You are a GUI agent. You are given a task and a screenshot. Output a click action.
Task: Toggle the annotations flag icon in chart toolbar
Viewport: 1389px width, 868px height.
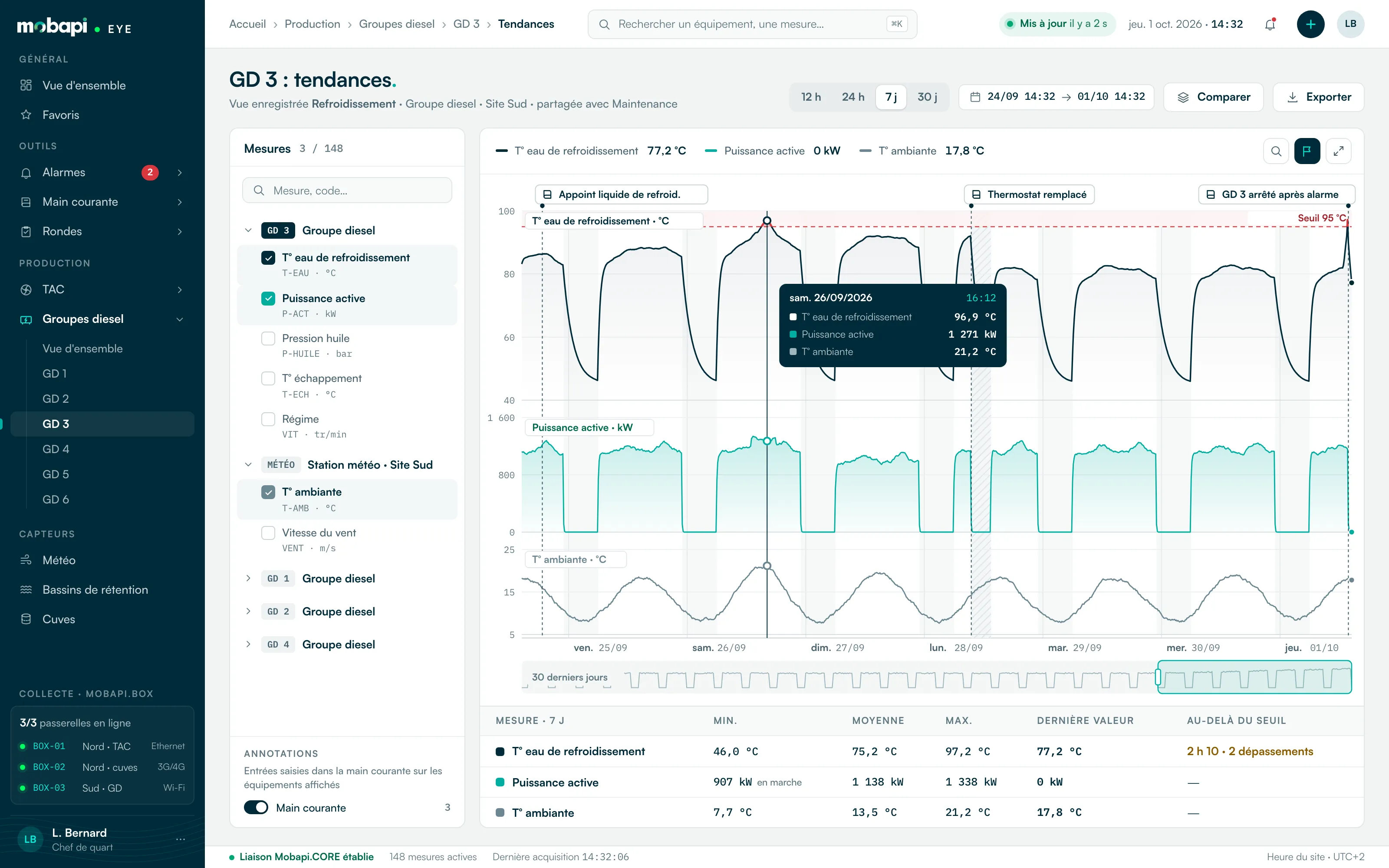[x=1307, y=151]
